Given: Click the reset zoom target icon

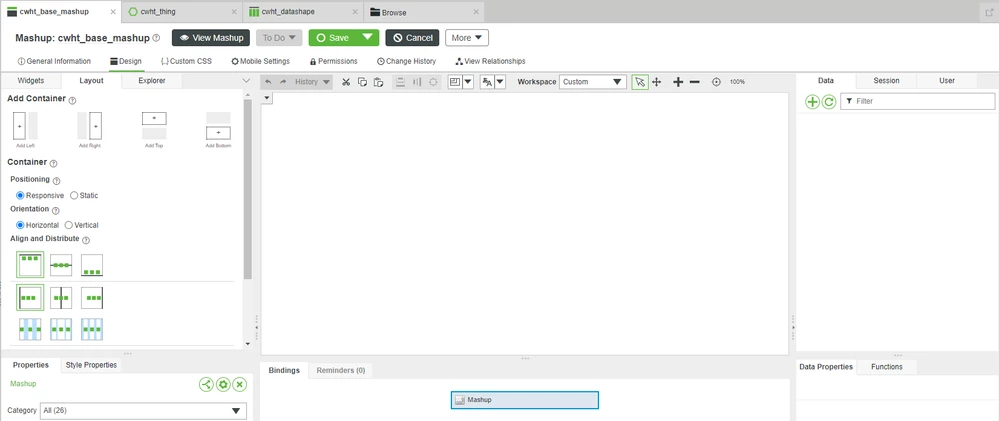Looking at the screenshot, I should [716, 82].
